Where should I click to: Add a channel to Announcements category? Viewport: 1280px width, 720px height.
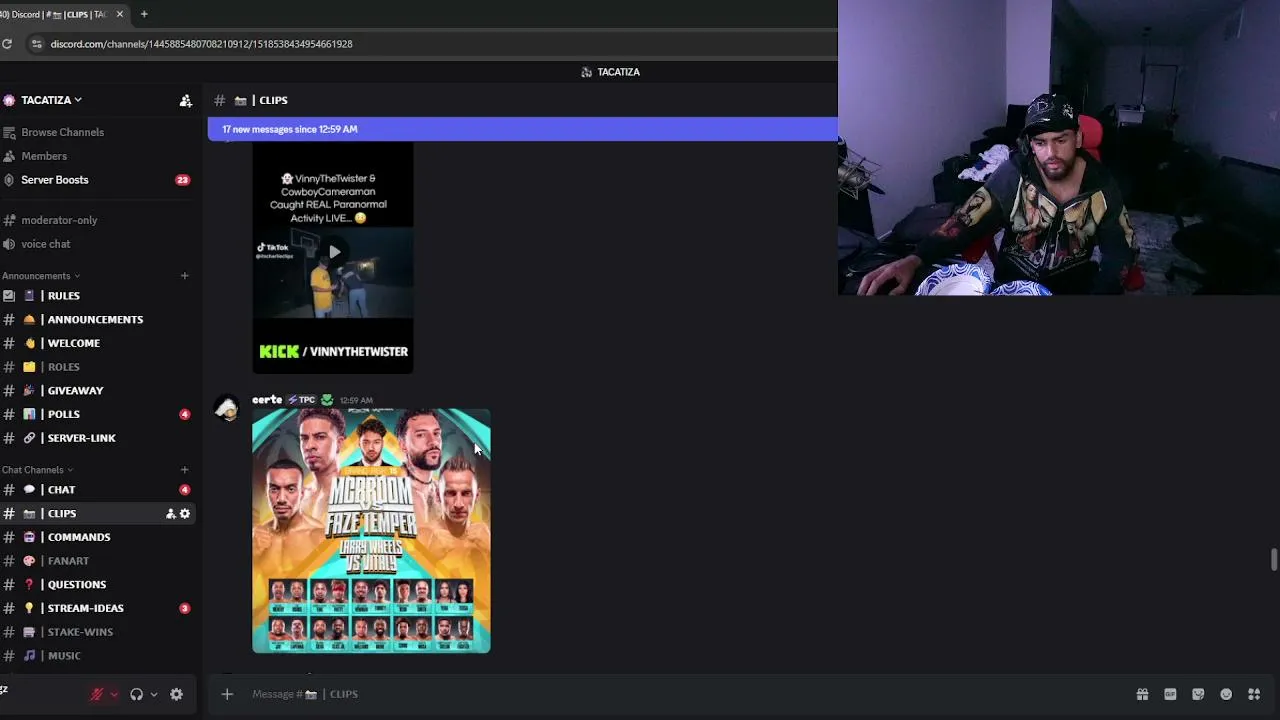[184, 276]
